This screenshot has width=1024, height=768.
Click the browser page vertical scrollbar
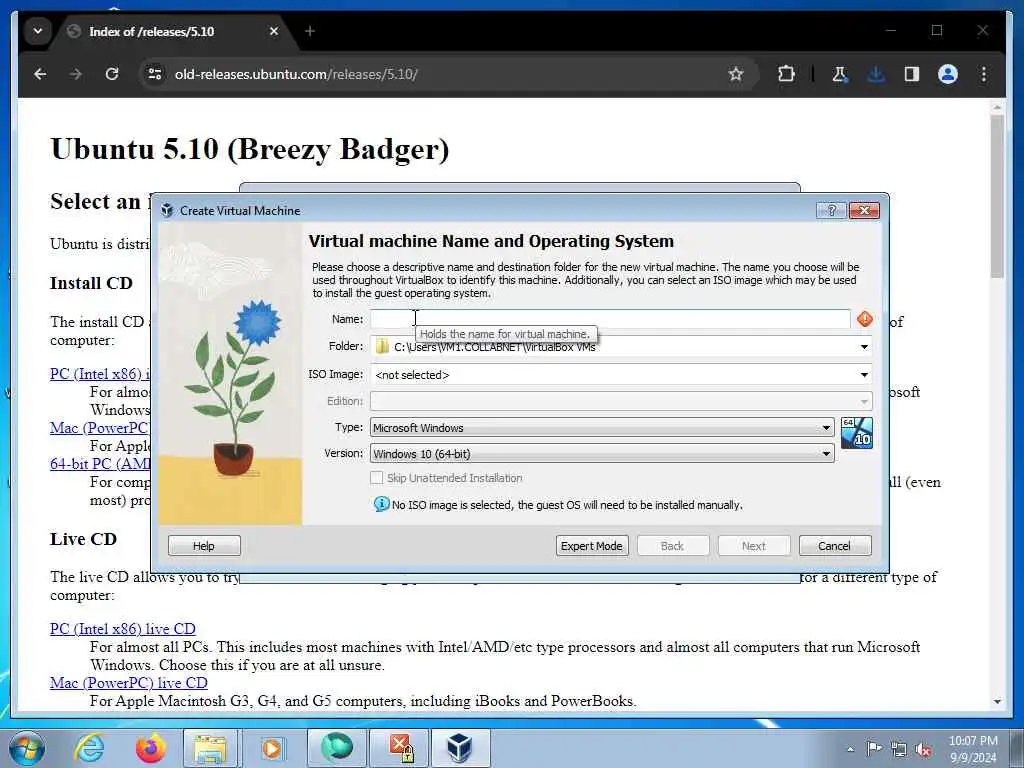coord(997,196)
